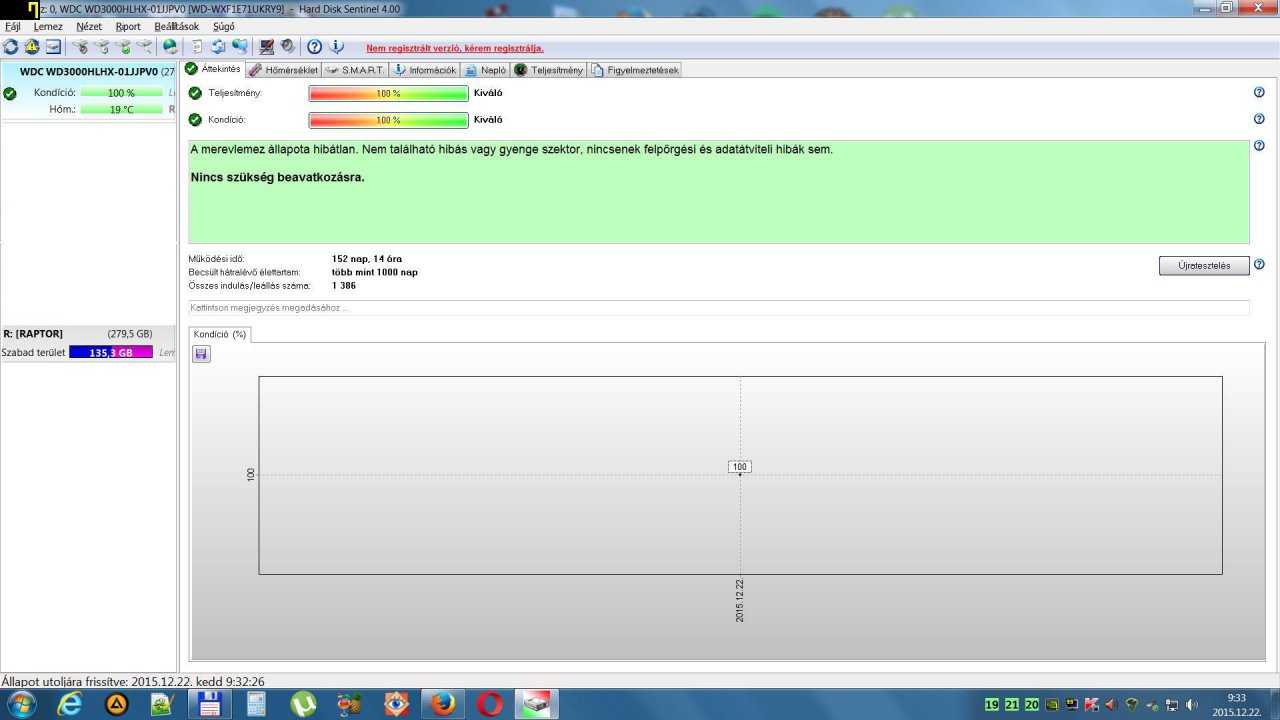Select the Kondíció (%) graph tab
The height and width of the screenshot is (720, 1280).
click(x=219, y=334)
